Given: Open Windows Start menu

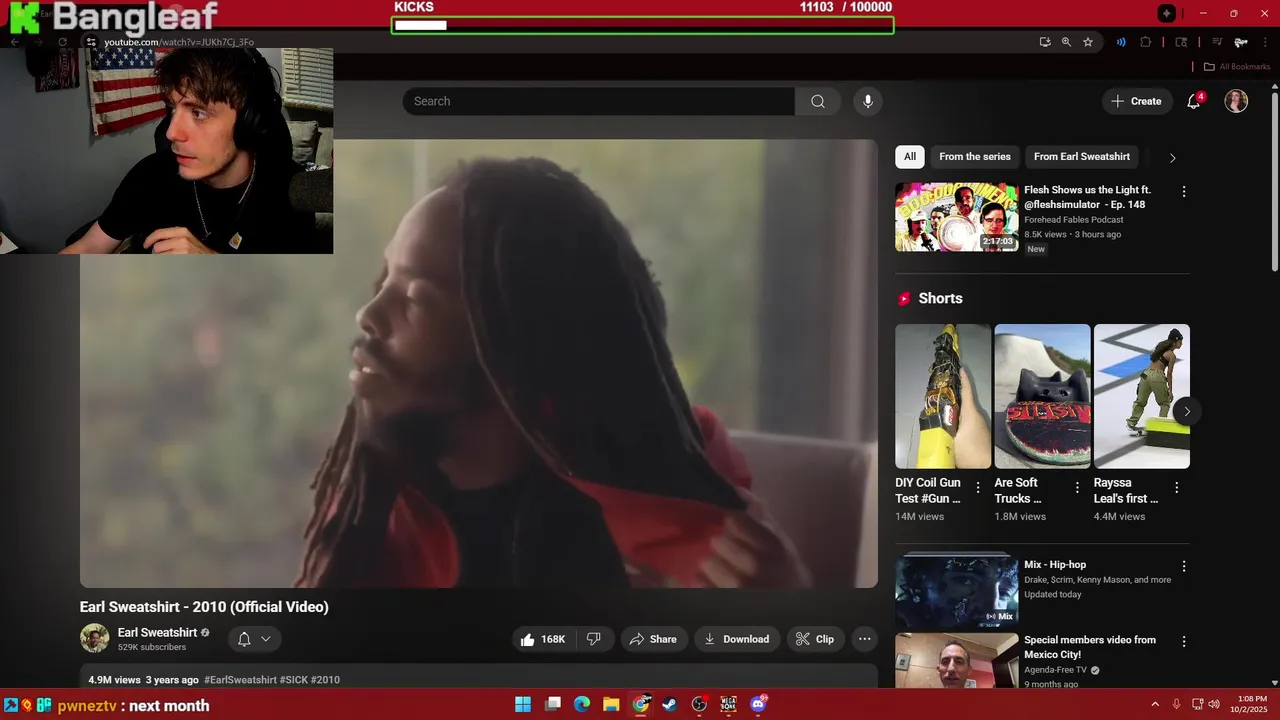Looking at the screenshot, I should [523, 704].
